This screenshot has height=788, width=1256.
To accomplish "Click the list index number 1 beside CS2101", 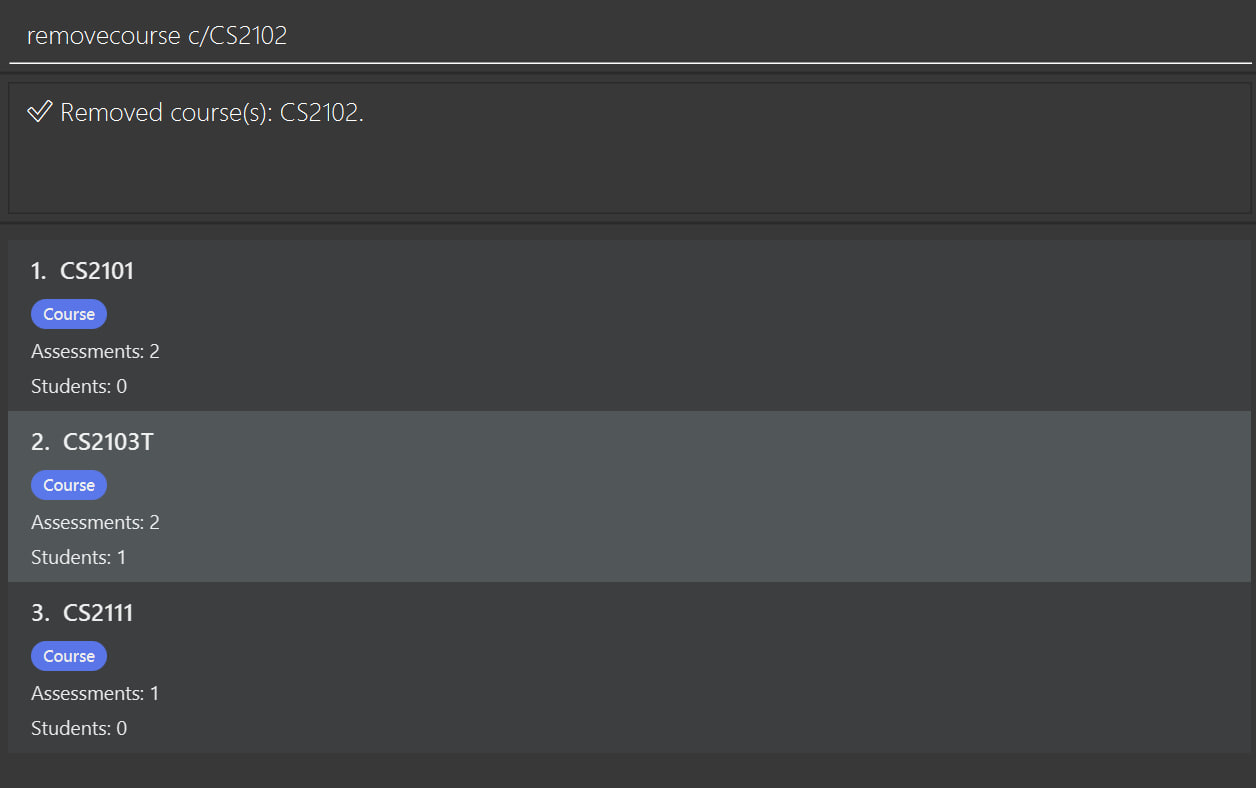I will pyautogui.click(x=35, y=270).
